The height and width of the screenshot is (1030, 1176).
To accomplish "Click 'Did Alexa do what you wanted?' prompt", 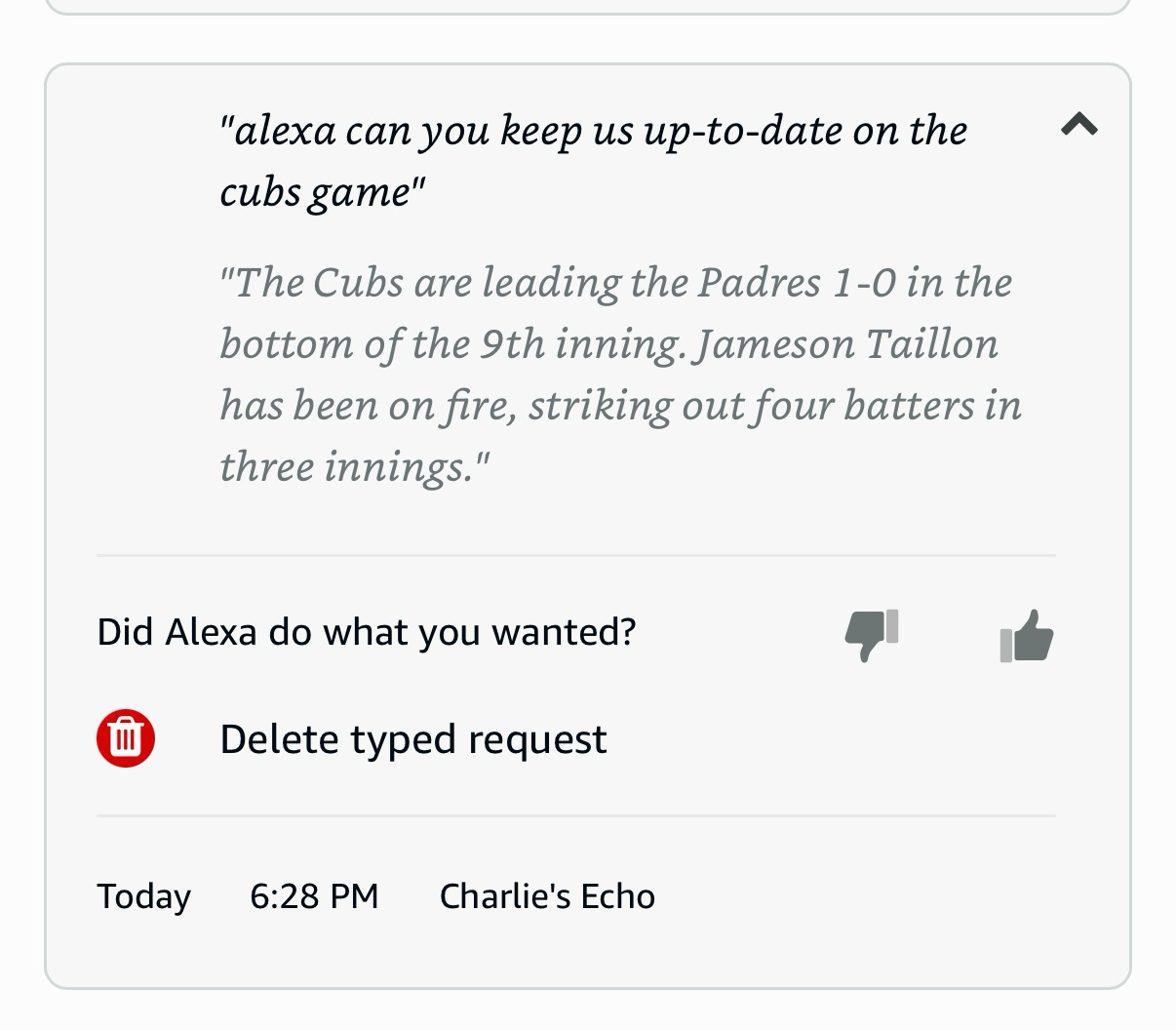I will 367,632.
